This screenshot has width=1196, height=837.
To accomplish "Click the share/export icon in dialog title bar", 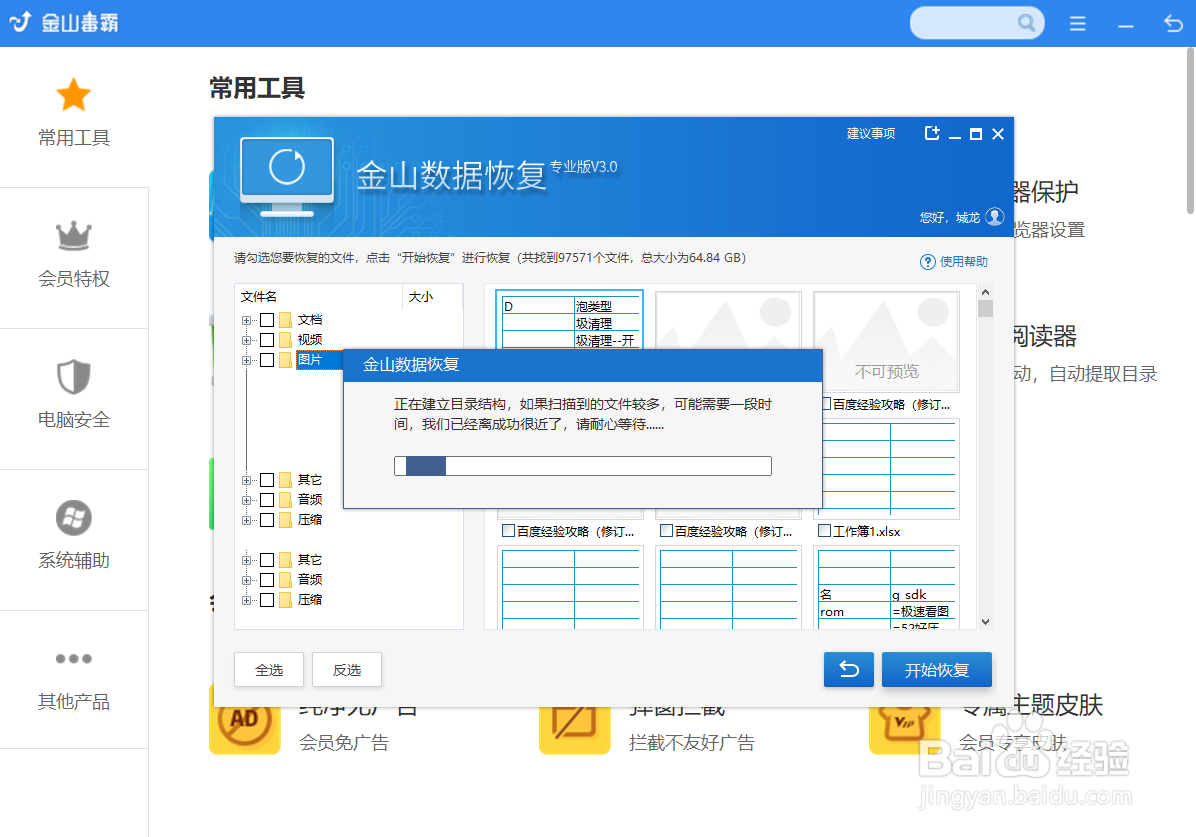I will pyautogui.click(x=931, y=133).
